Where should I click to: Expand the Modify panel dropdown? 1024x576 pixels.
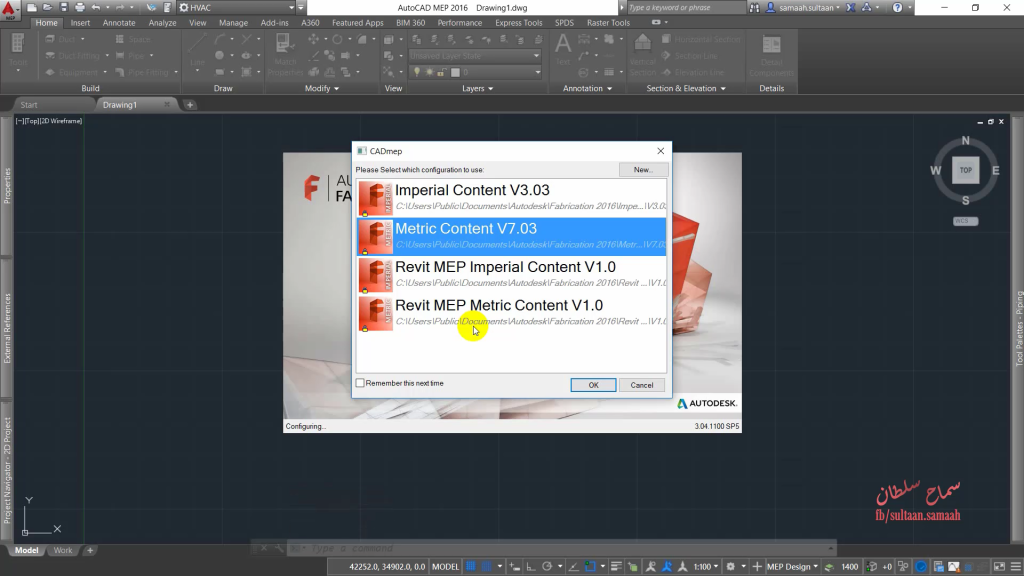point(322,88)
